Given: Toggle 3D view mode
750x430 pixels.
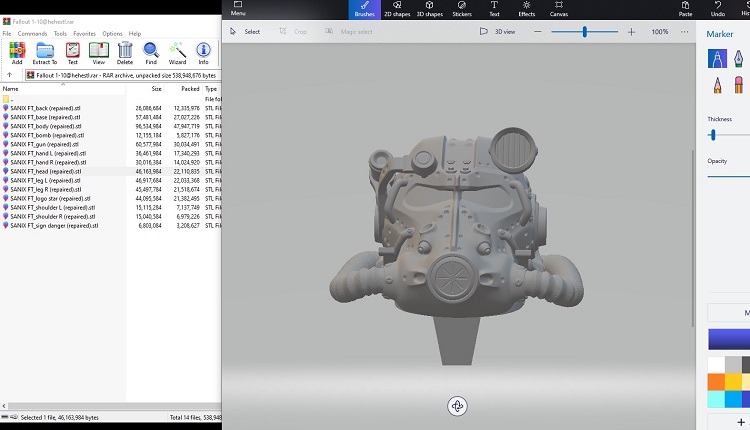Looking at the screenshot, I should point(496,32).
